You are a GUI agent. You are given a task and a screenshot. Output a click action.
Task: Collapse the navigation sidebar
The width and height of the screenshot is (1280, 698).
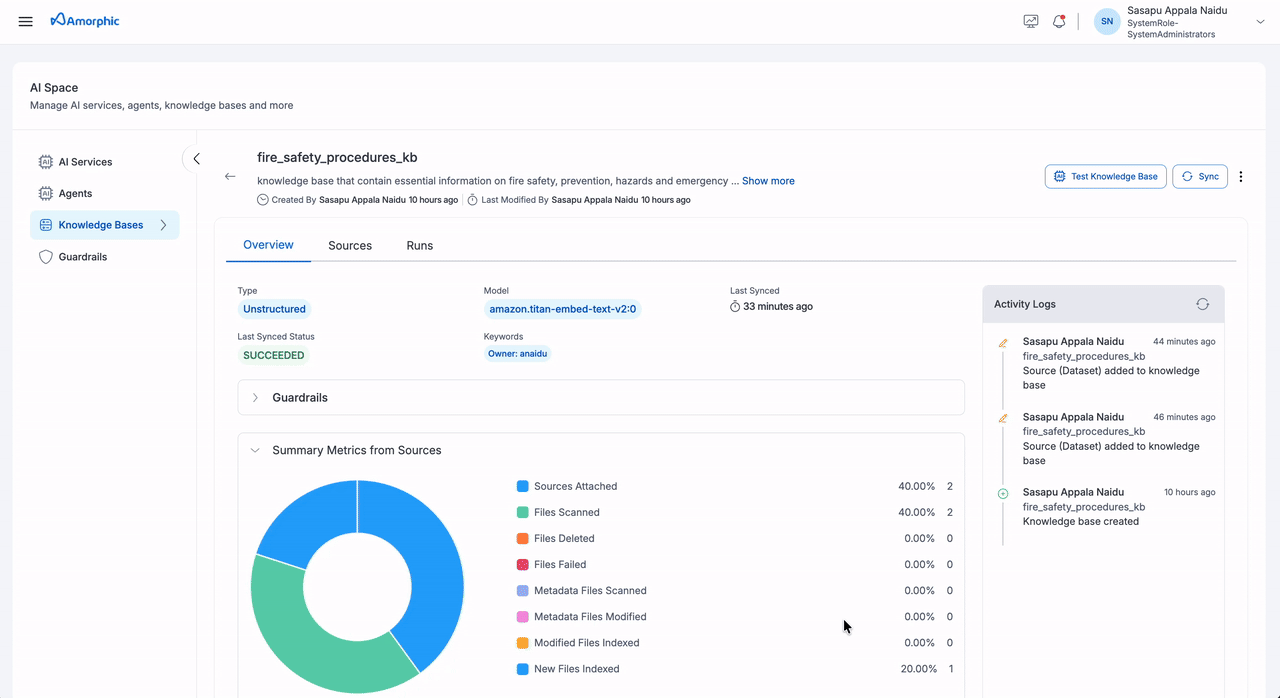tap(196, 158)
